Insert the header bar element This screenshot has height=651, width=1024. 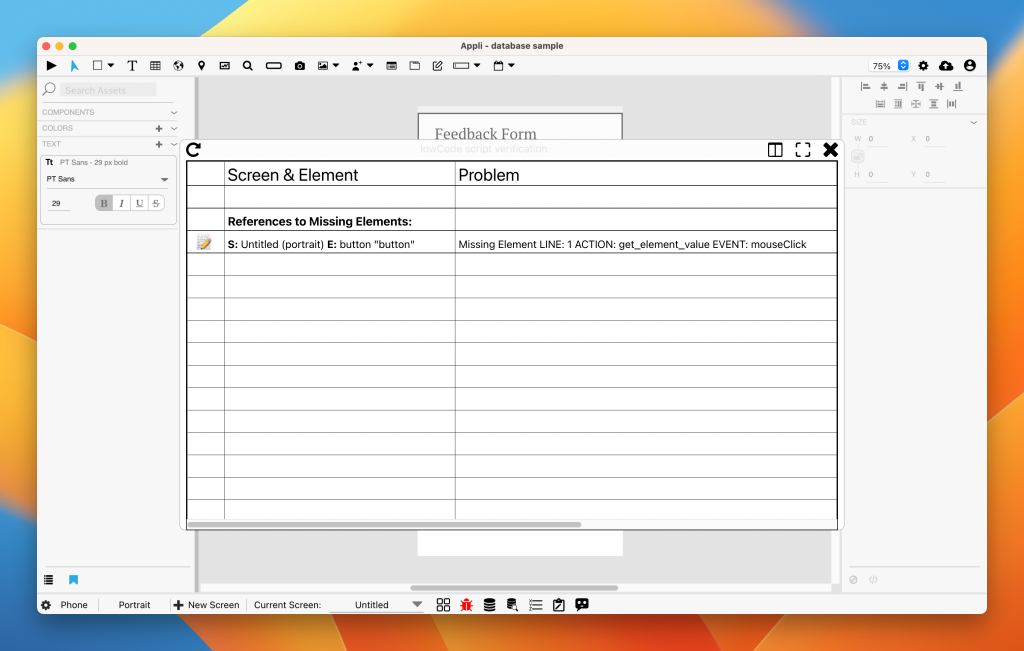point(392,65)
